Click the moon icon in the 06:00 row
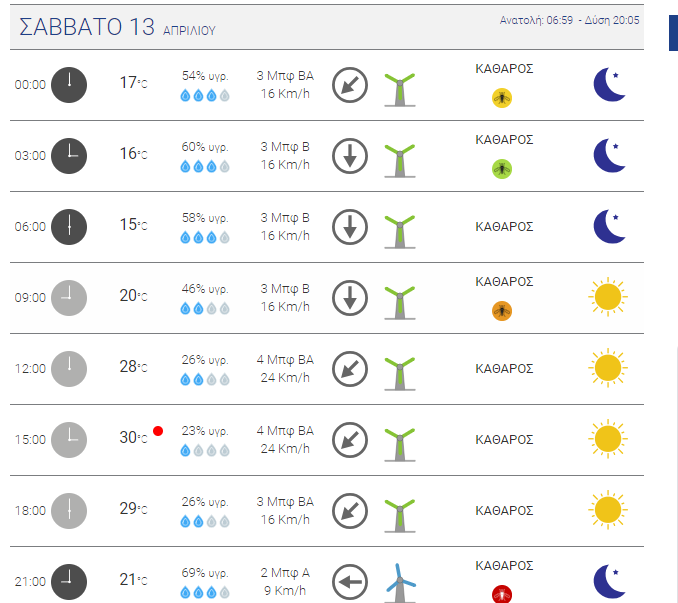Image resolution: width=678 pixels, height=603 pixels. pos(610,227)
